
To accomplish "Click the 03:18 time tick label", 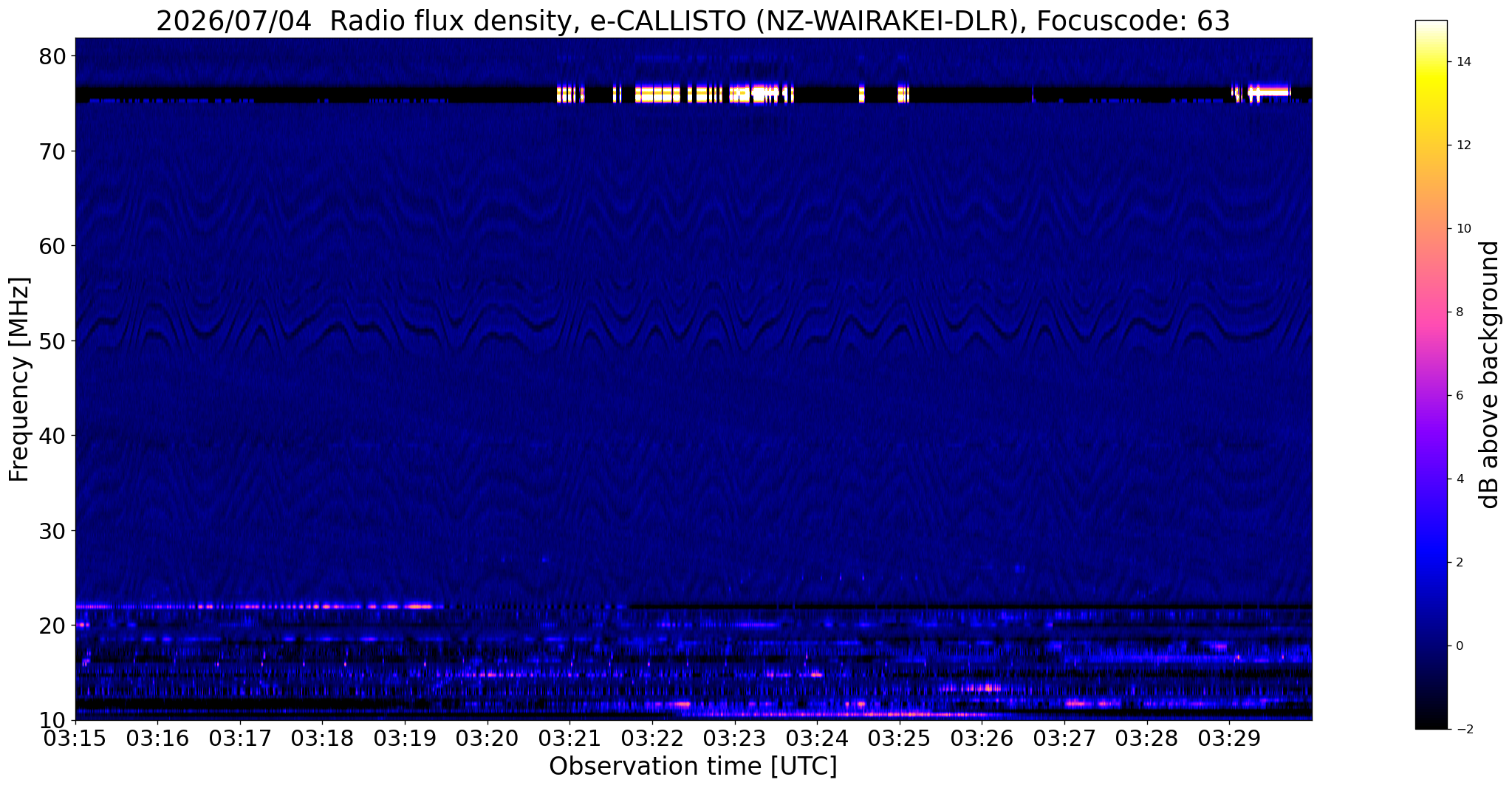I will pos(322,738).
